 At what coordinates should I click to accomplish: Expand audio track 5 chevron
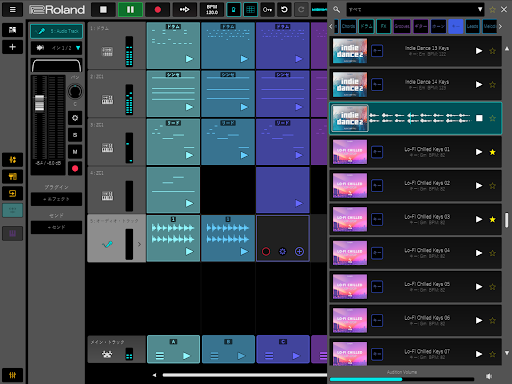coord(139,244)
